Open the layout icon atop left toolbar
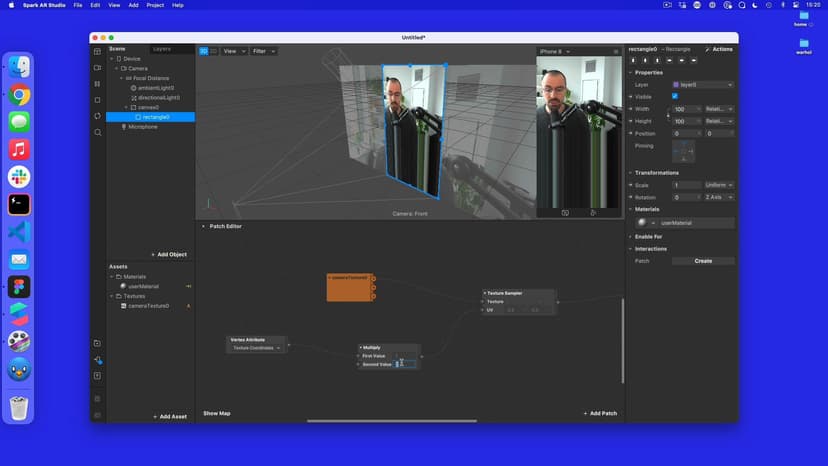Screen dimensions: 828x466 click(x=97, y=51)
